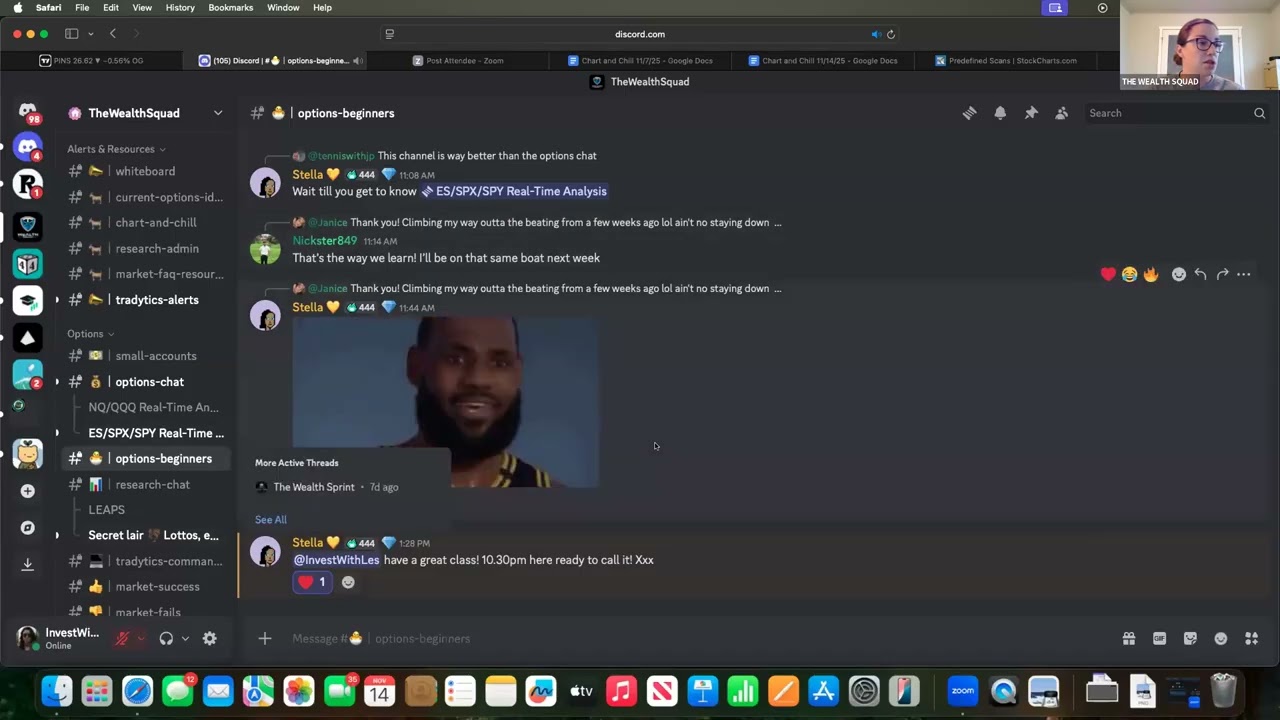Open ES/SPX/SPY Real-Time Analysis link in message
The height and width of the screenshot is (720, 1280).
pos(513,191)
